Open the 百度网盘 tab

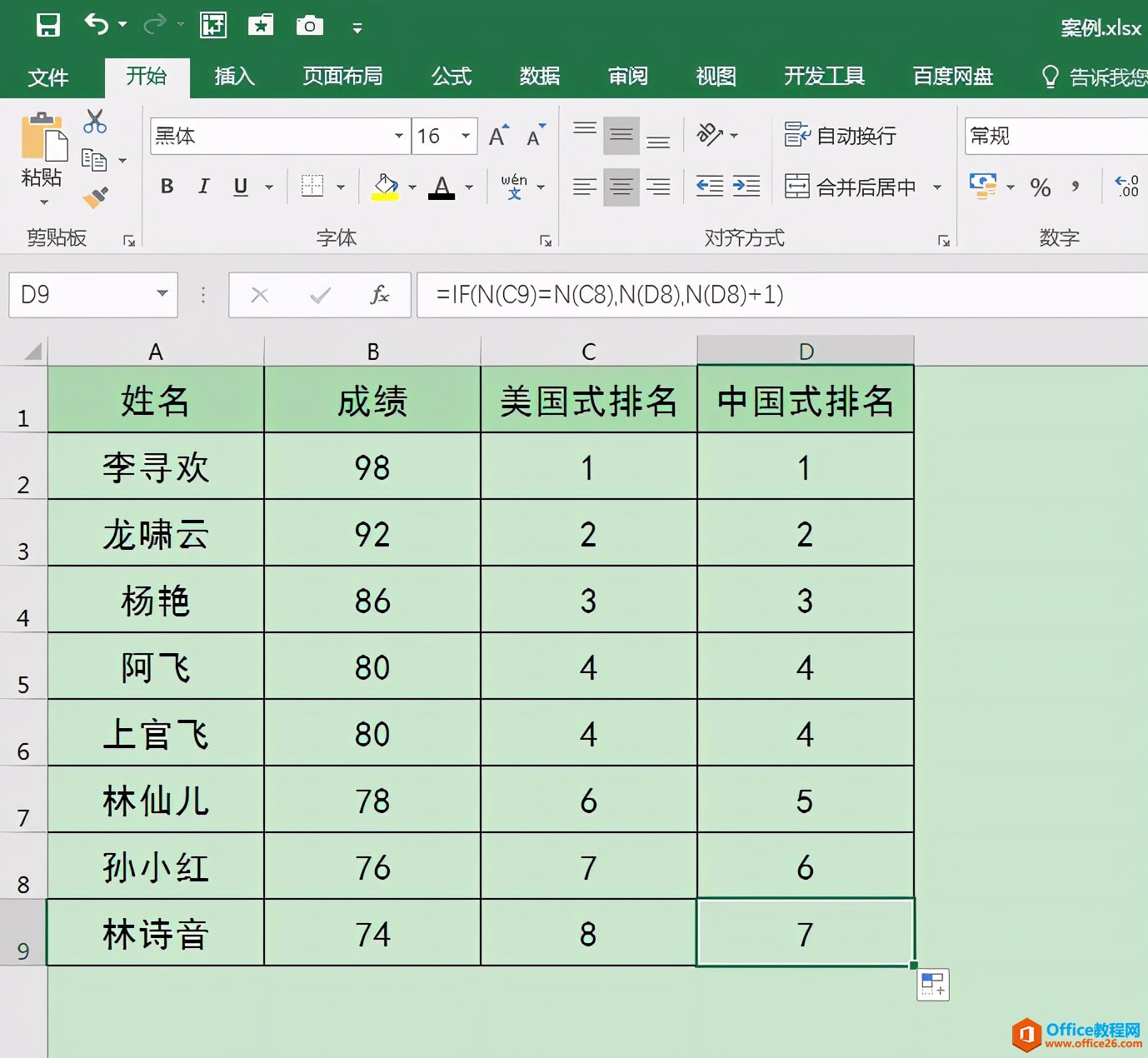click(953, 77)
